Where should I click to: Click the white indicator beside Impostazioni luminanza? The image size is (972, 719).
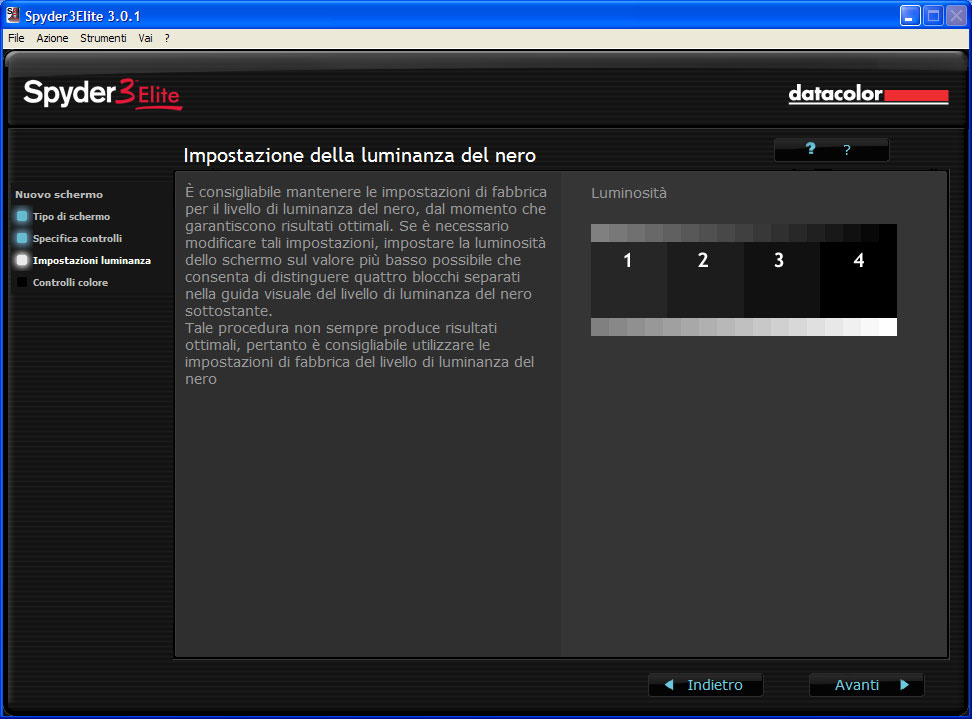coord(22,260)
